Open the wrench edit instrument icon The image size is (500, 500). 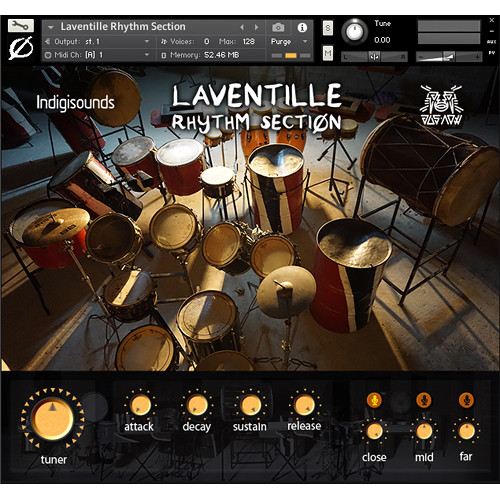coord(21,25)
